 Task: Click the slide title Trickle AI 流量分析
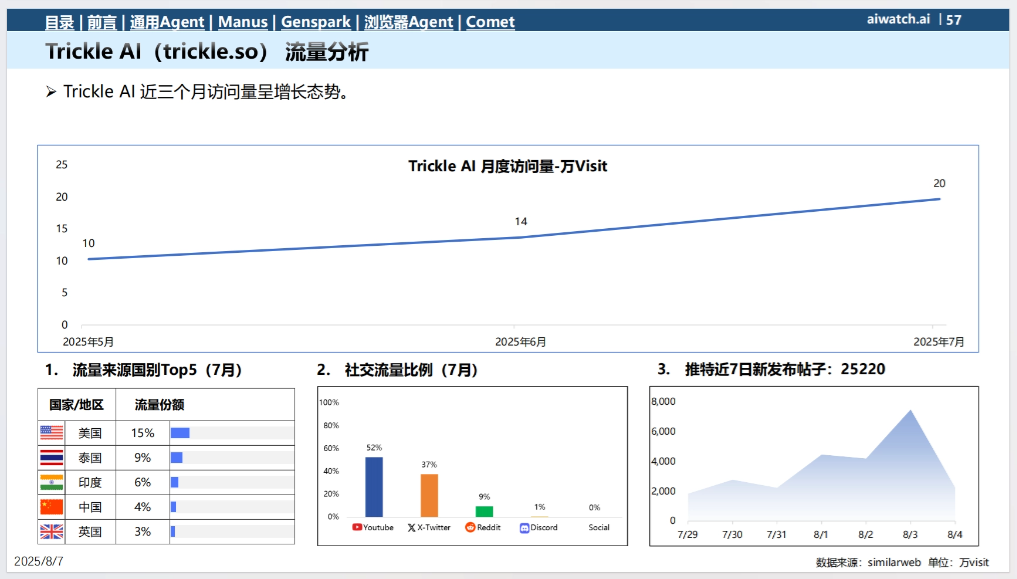pos(206,51)
